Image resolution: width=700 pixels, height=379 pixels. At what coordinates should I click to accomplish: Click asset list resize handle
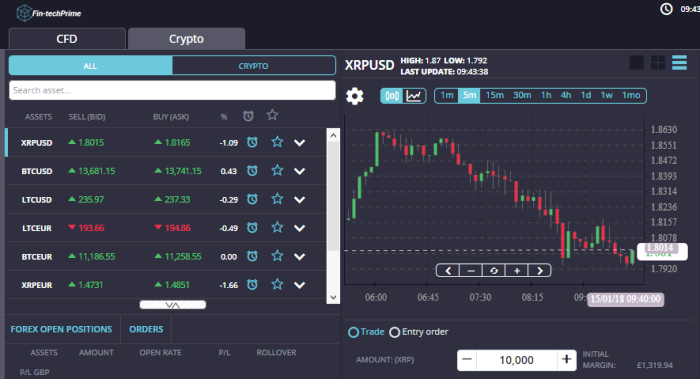[172, 305]
